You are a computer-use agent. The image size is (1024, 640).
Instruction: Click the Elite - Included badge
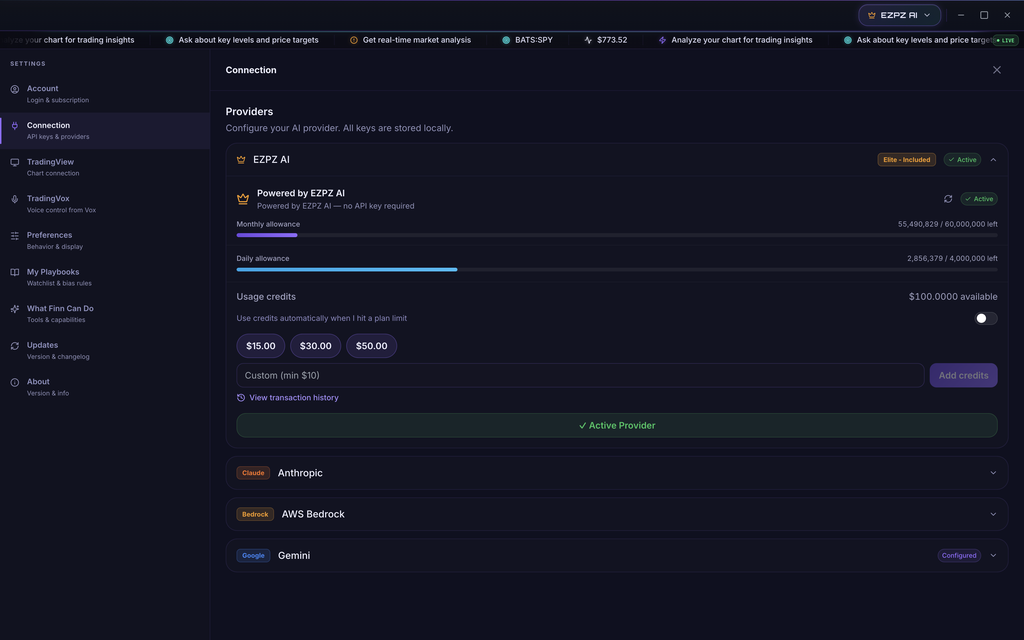click(x=906, y=159)
